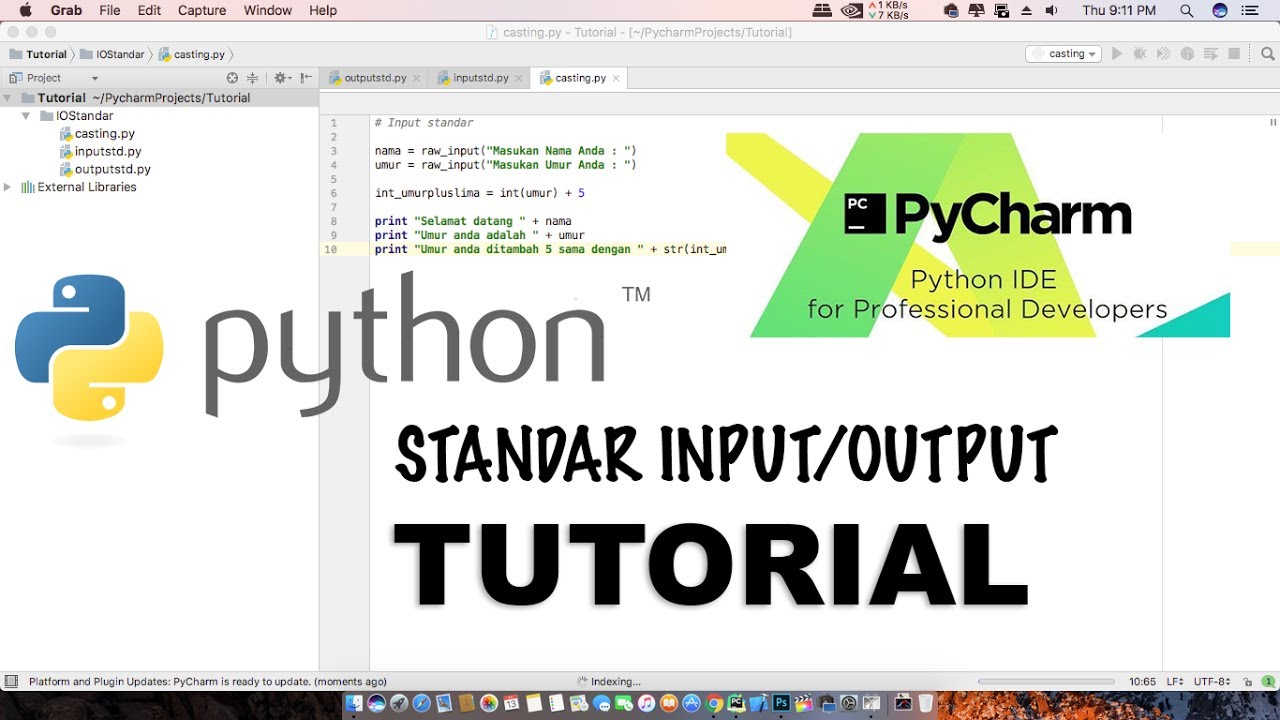Select outputstd.py in the project tree

tap(112, 169)
